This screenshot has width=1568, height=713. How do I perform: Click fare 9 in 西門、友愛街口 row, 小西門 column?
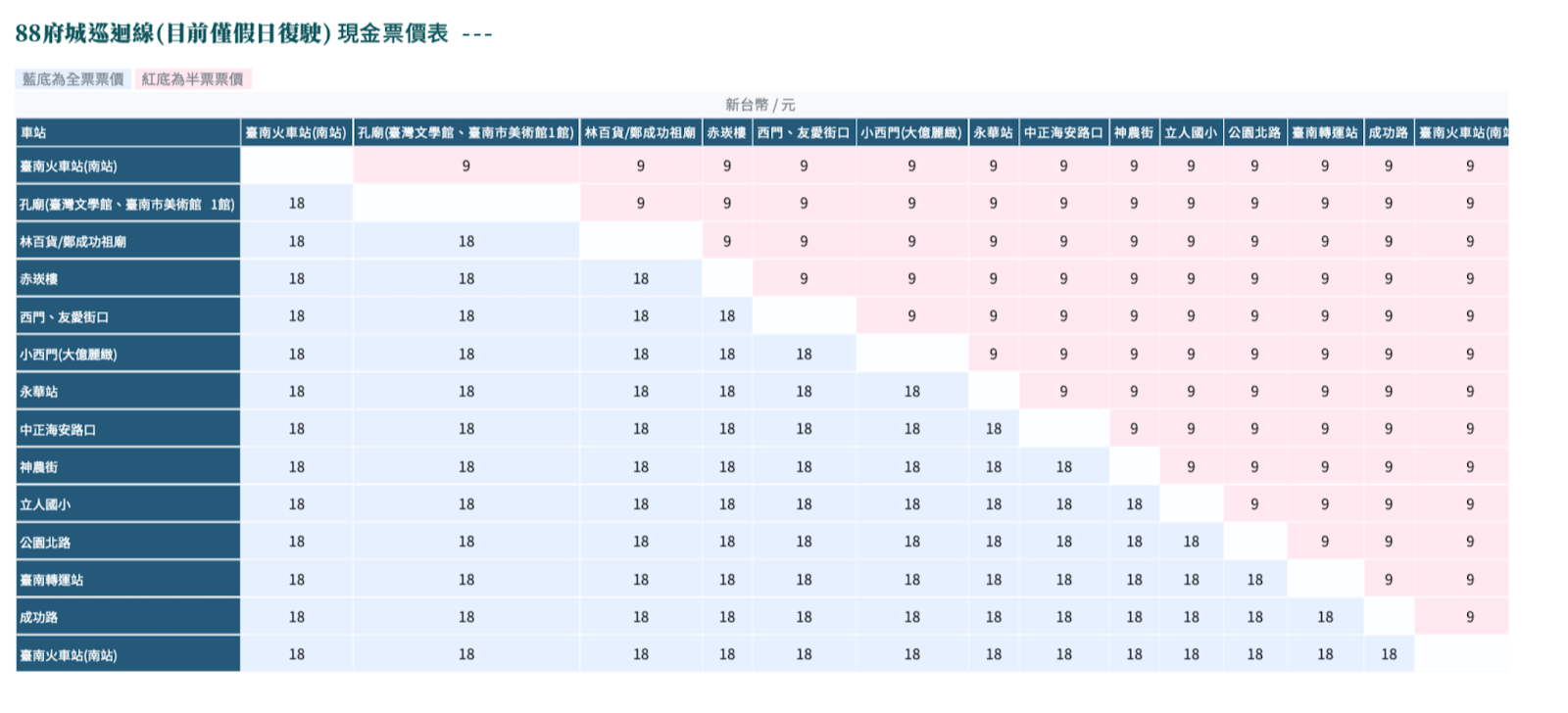[912, 316]
